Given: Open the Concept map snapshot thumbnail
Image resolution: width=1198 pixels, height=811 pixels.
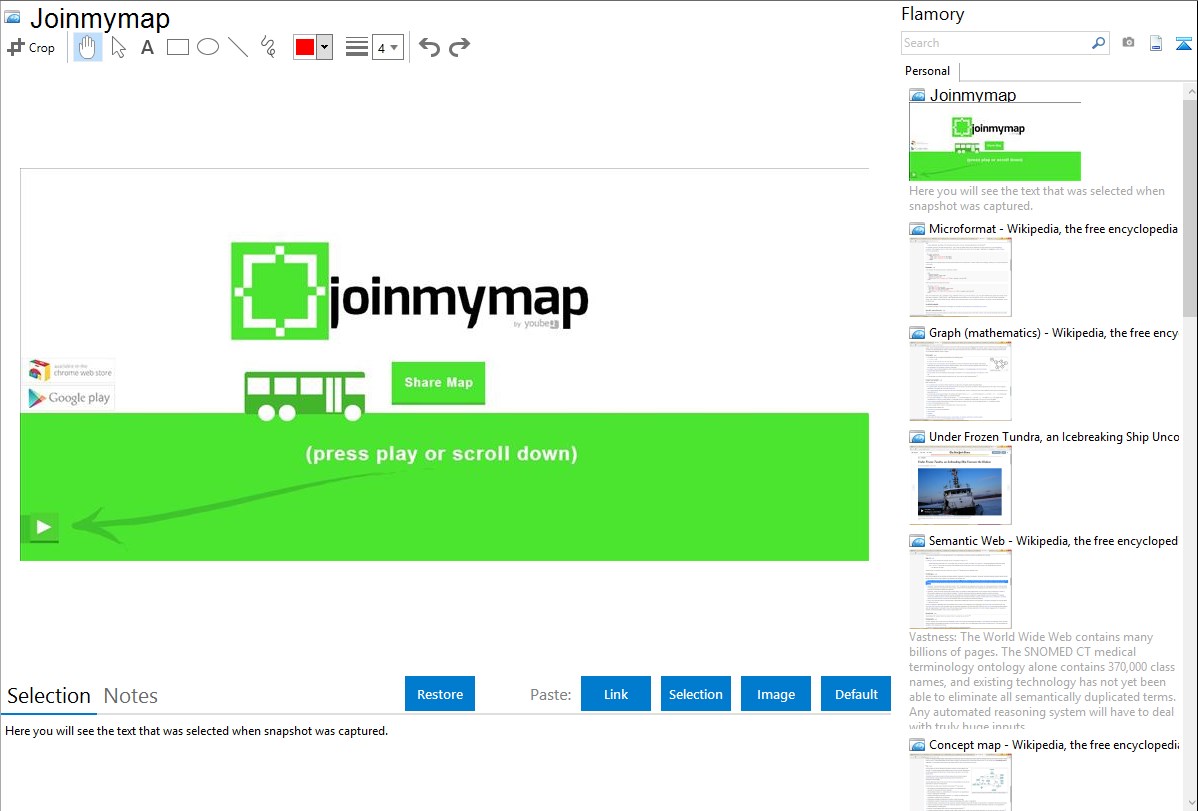Looking at the screenshot, I should (x=960, y=782).
